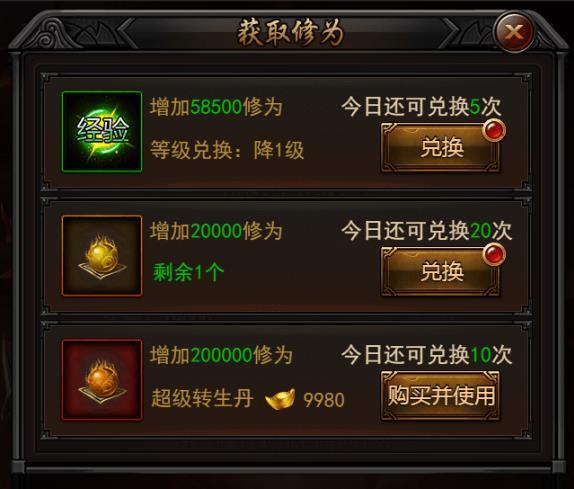Click the 今日还可兑换5次 counter text
The height and width of the screenshot is (489, 574).
pyautogui.click(x=421, y=107)
